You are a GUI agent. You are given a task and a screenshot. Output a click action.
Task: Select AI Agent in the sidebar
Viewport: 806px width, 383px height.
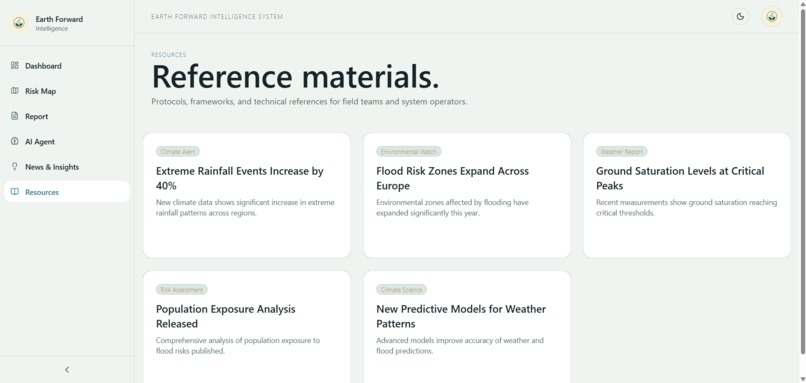pyautogui.click(x=67, y=141)
